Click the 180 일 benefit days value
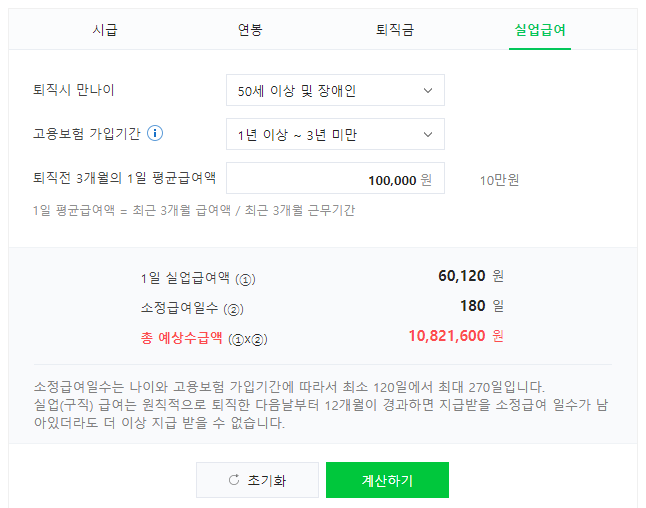Viewport: 646px width, 508px height. (x=482, y=306)
